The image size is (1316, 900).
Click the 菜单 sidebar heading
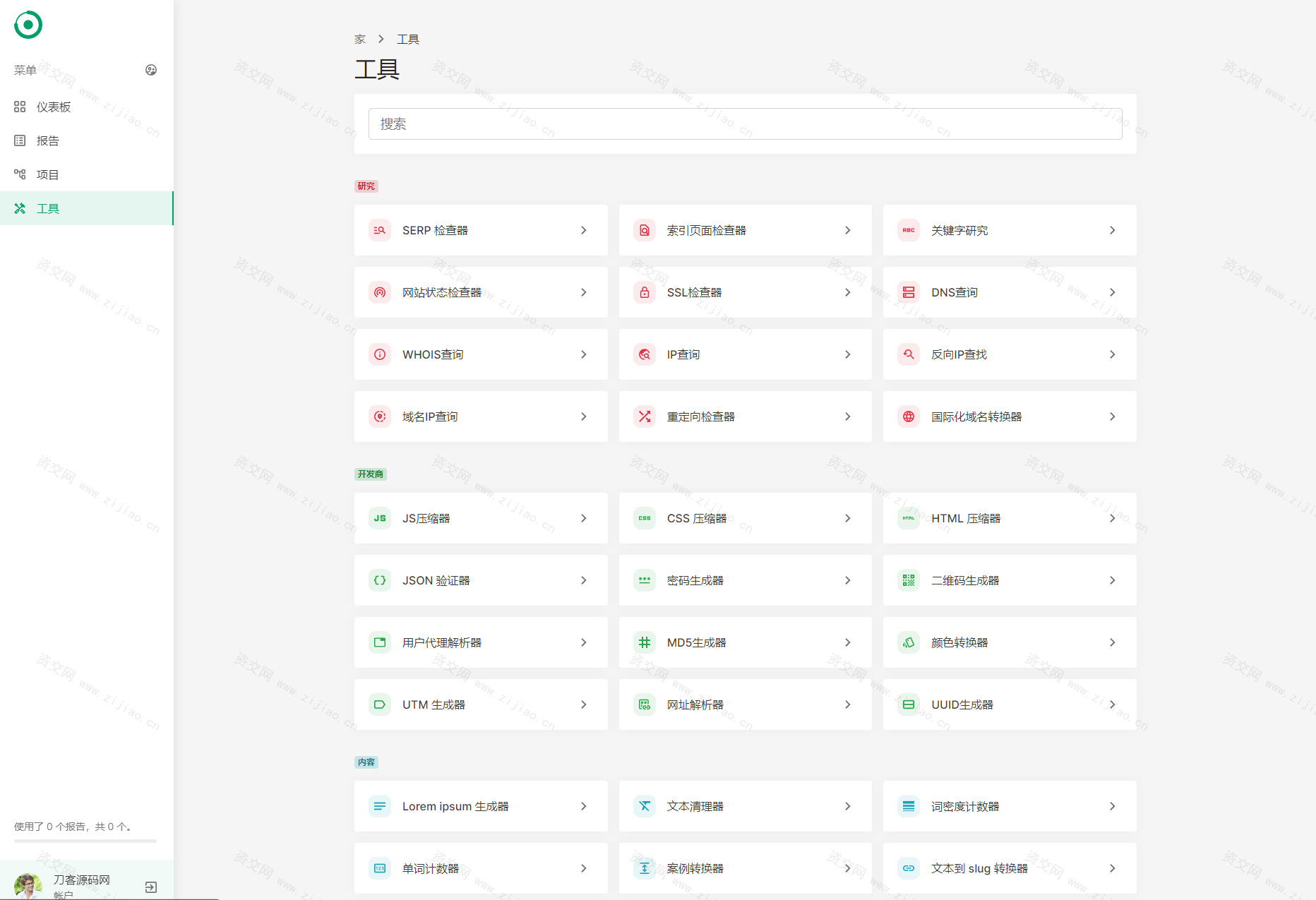[x=25, y=70]
